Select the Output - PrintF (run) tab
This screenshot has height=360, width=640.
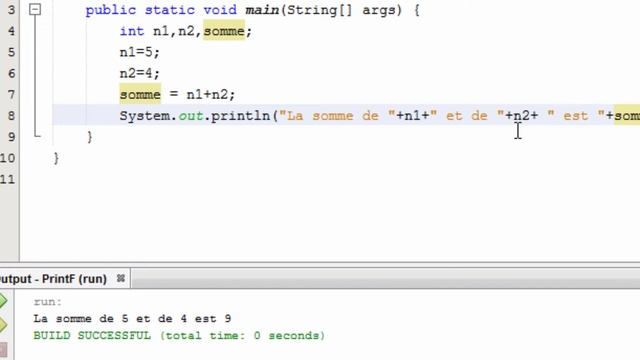click(x=53, y=279)
